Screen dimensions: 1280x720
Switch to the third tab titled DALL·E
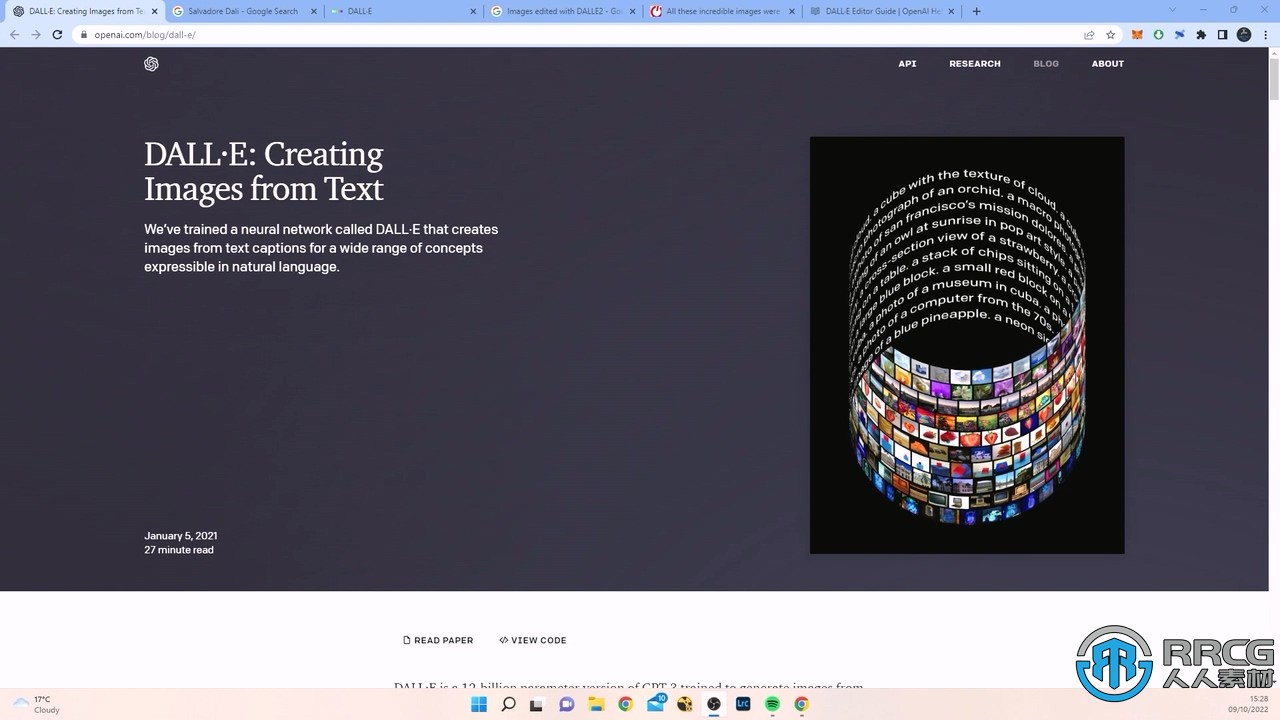(x=404, y=11)
